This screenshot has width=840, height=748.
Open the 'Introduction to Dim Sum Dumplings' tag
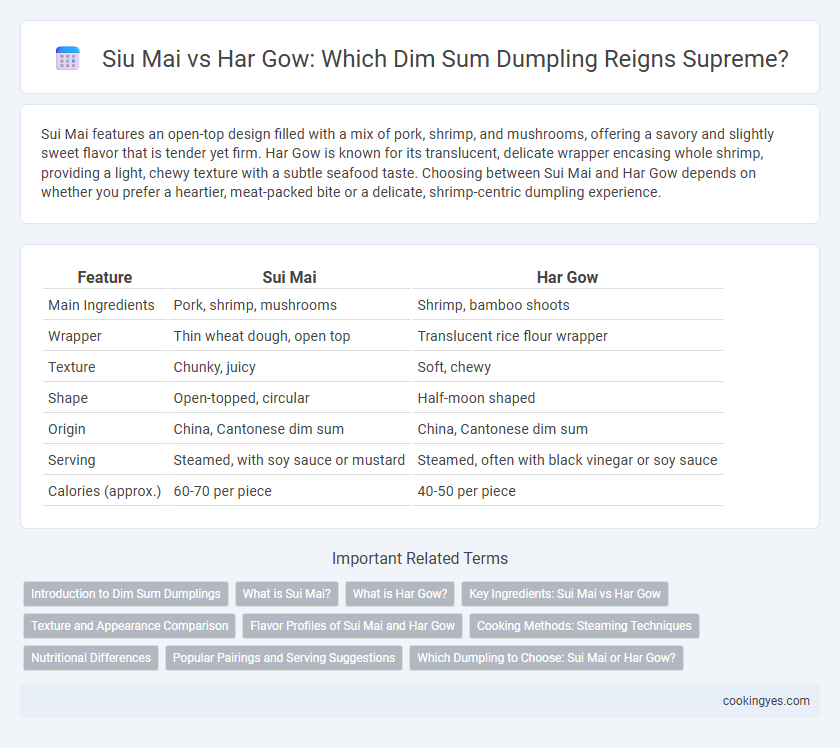126,594
